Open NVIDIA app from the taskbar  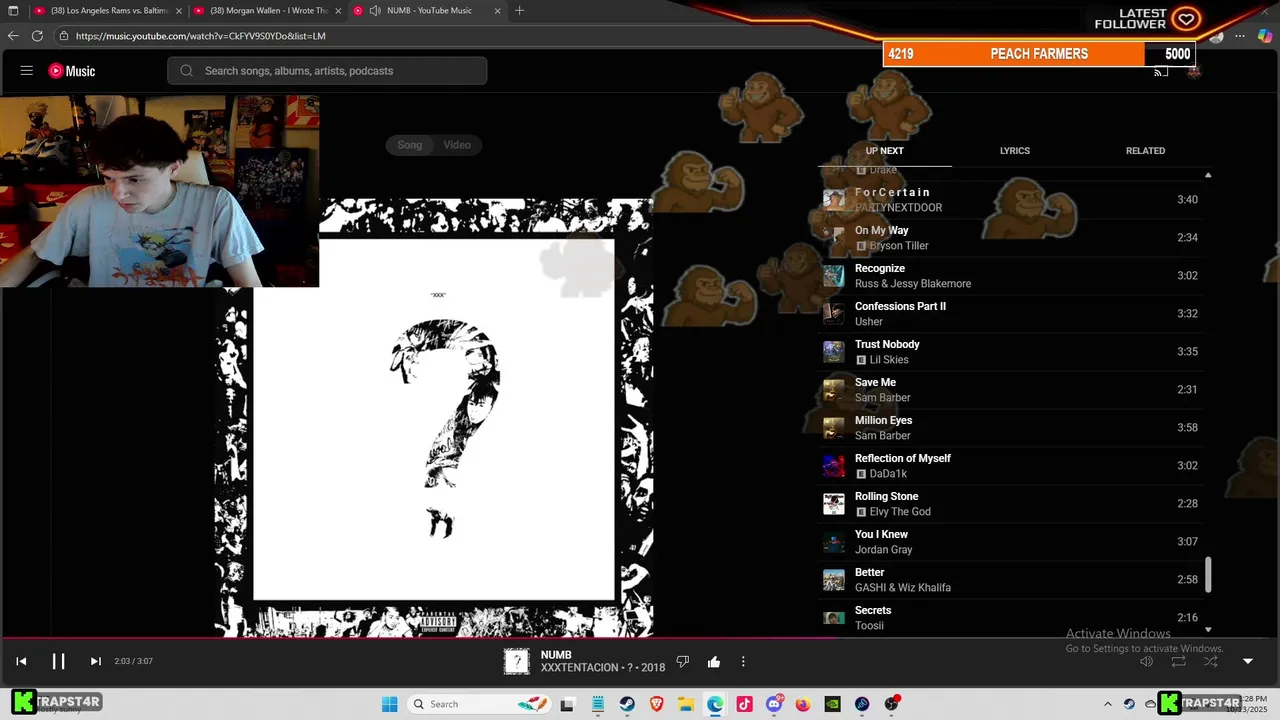832,704
